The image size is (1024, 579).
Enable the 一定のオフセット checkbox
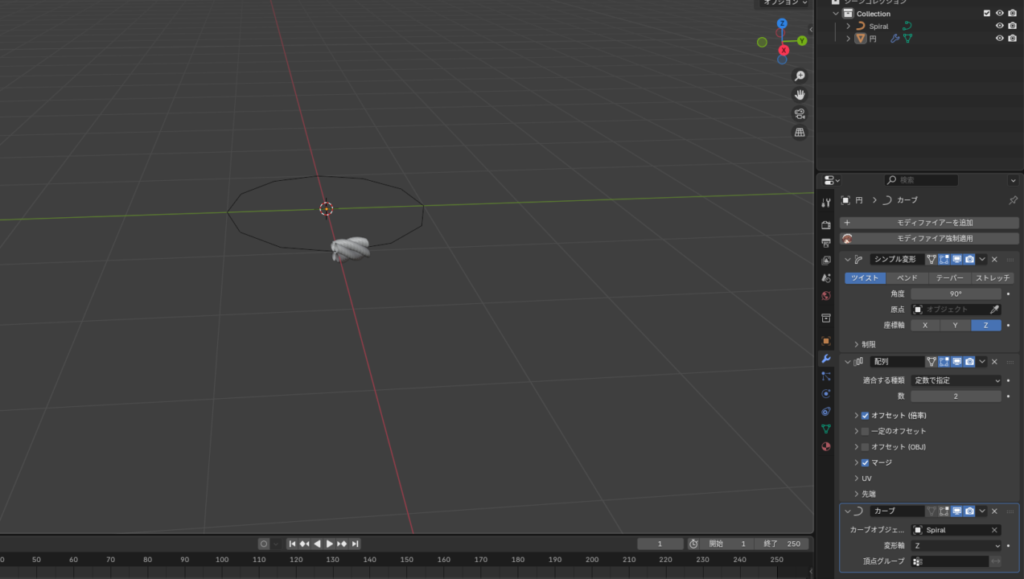(865, 431)
